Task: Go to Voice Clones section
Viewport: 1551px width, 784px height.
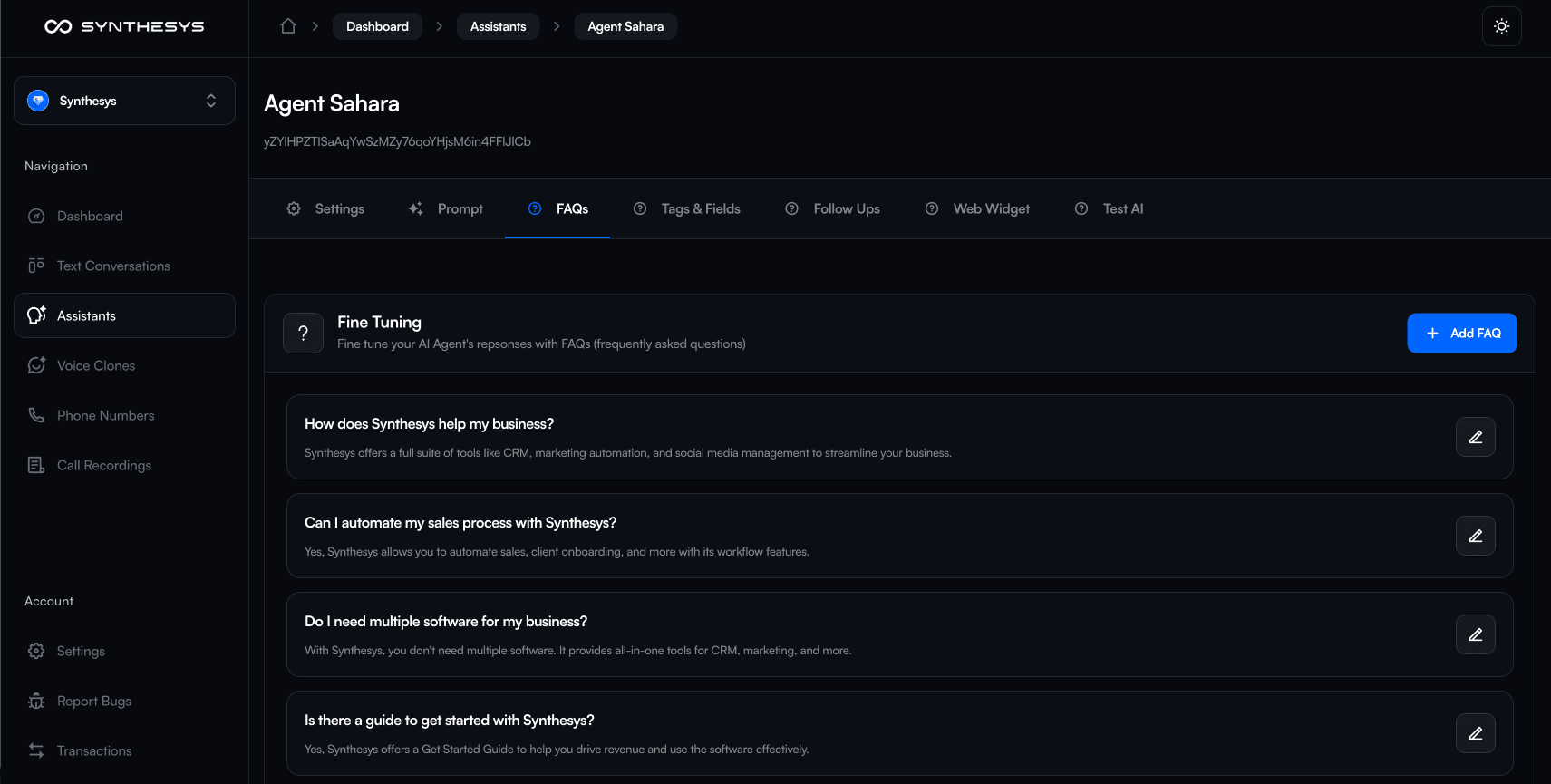Action: click(x=124, y=365)
